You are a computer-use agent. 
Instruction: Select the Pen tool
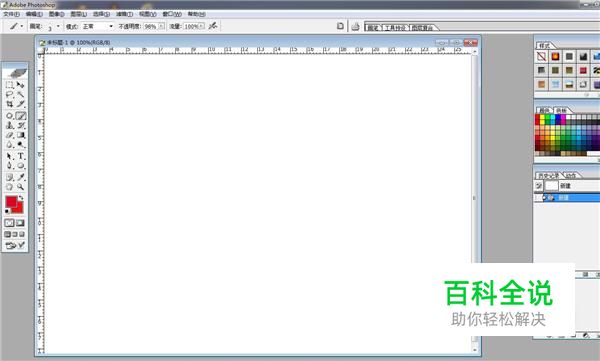pyautogui.click(x=10, y=166)
